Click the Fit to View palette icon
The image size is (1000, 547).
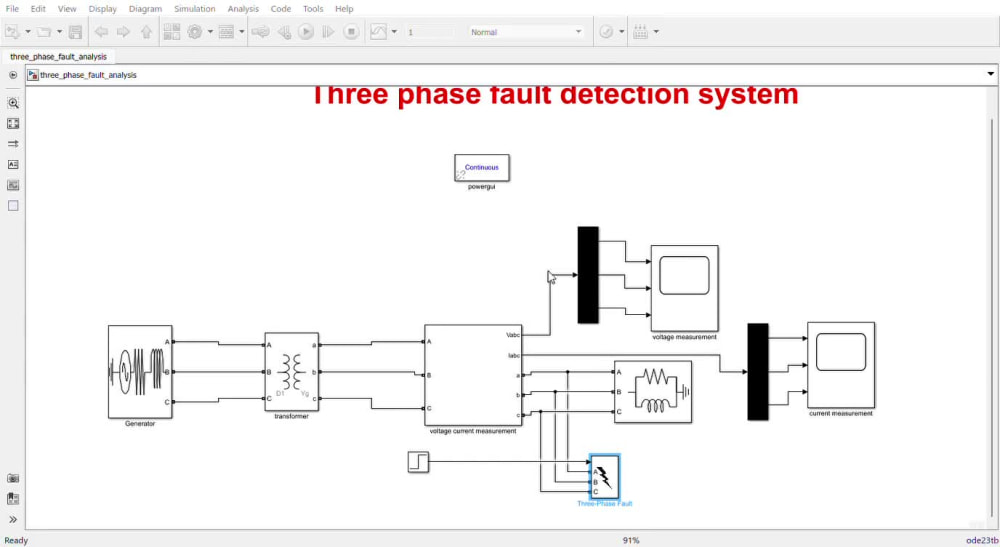coord(13,124)
